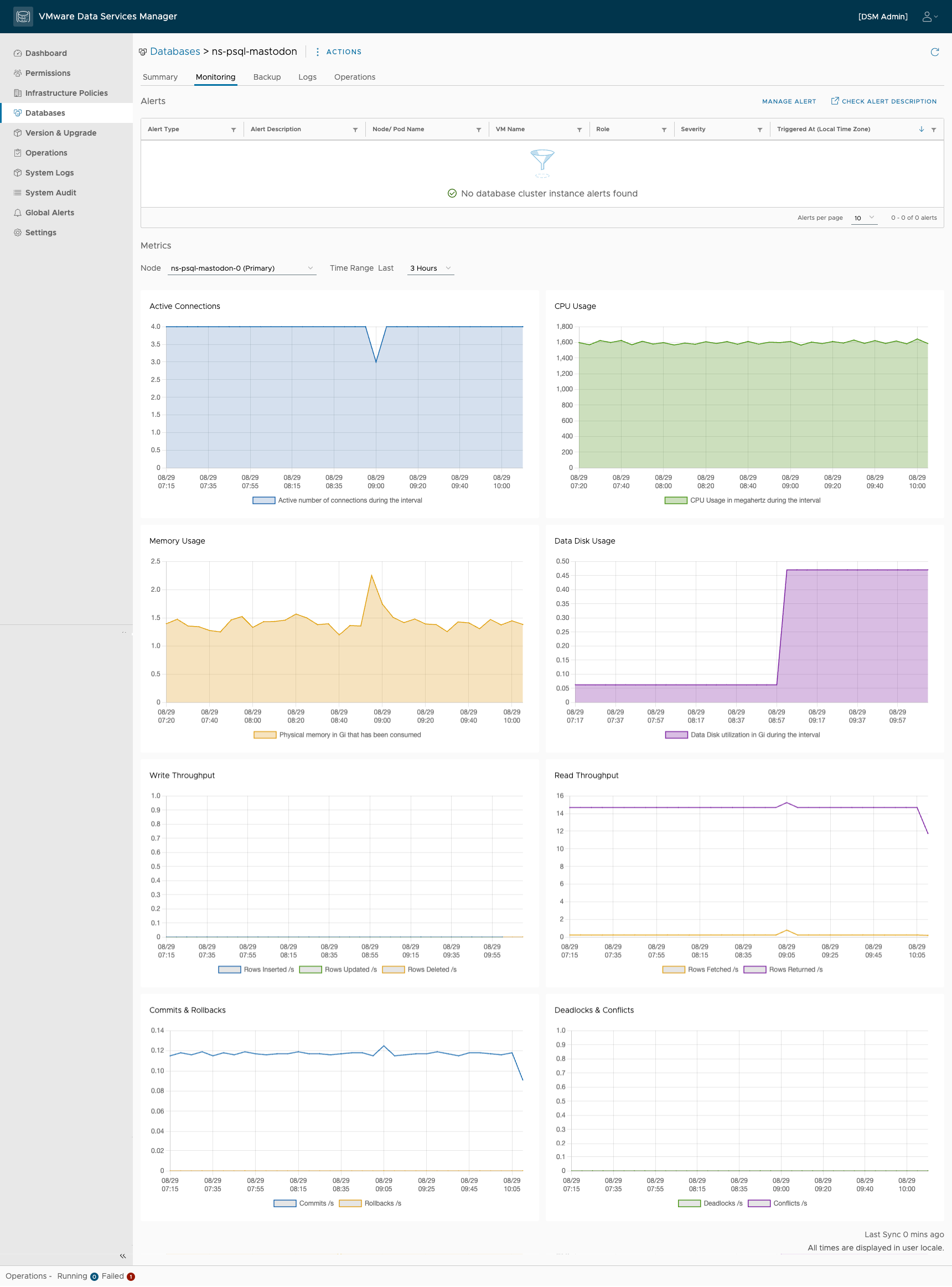The height and width of the screenshot is (1287, 952).
Task: Open the Node selection dropdown
Action: pyautogui.click(x=242, y=268)
